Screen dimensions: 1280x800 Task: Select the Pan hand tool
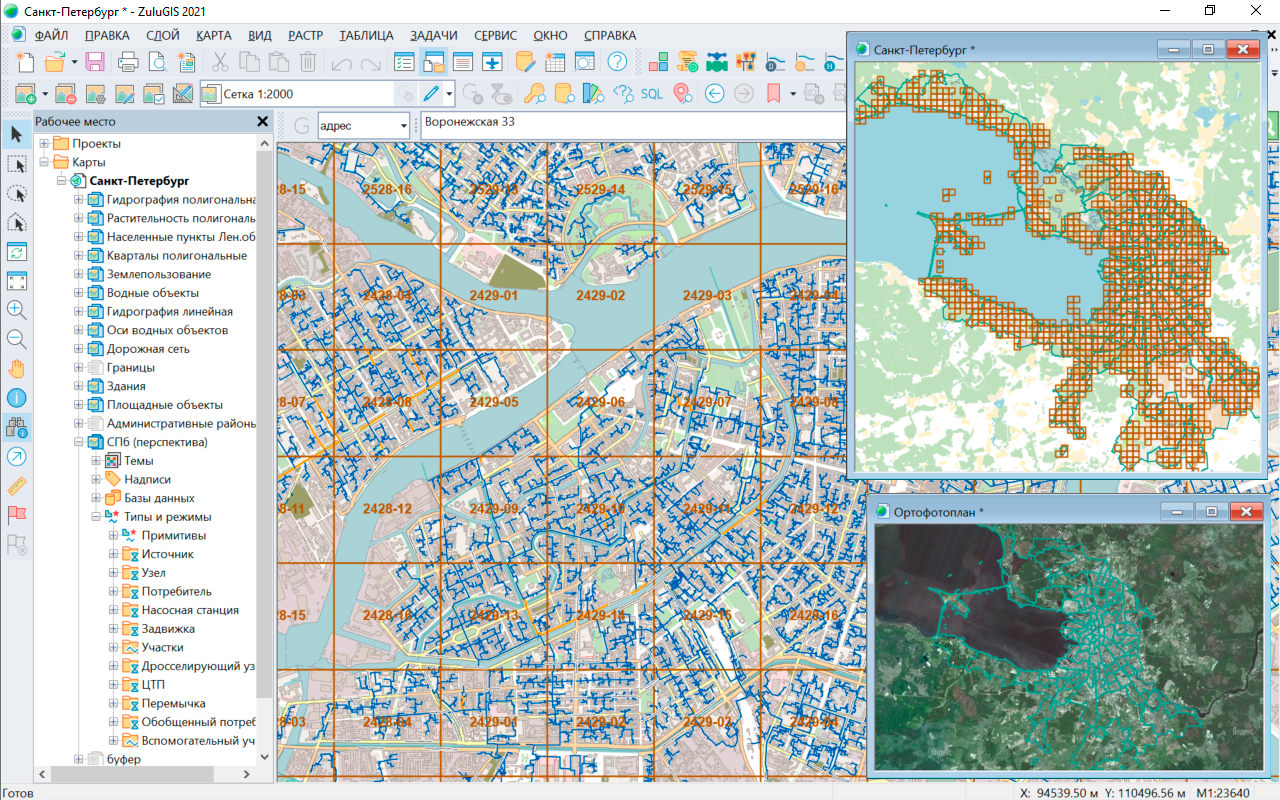point(16,368)
